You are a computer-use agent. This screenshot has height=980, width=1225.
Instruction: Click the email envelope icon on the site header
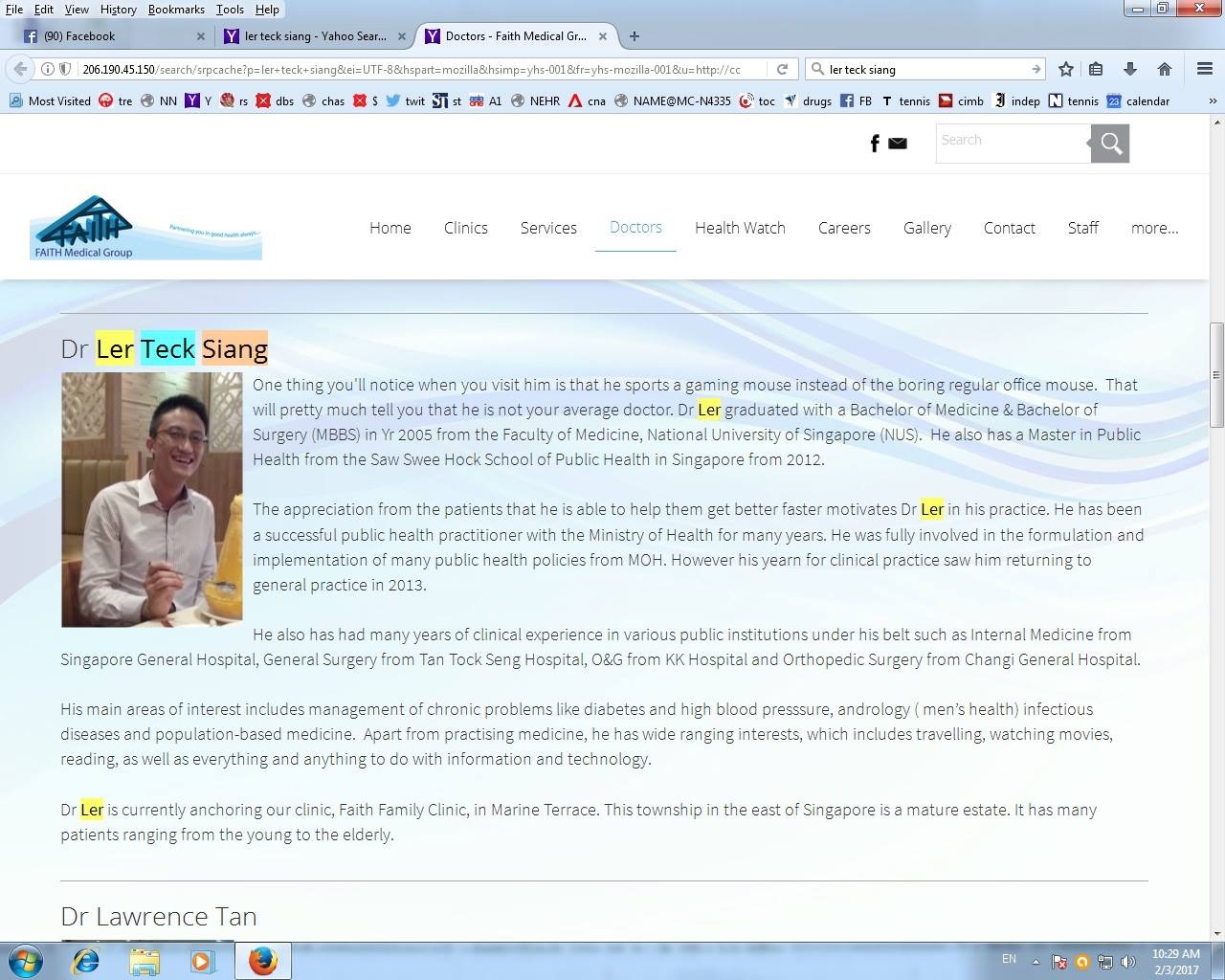[x=898, y=144]
